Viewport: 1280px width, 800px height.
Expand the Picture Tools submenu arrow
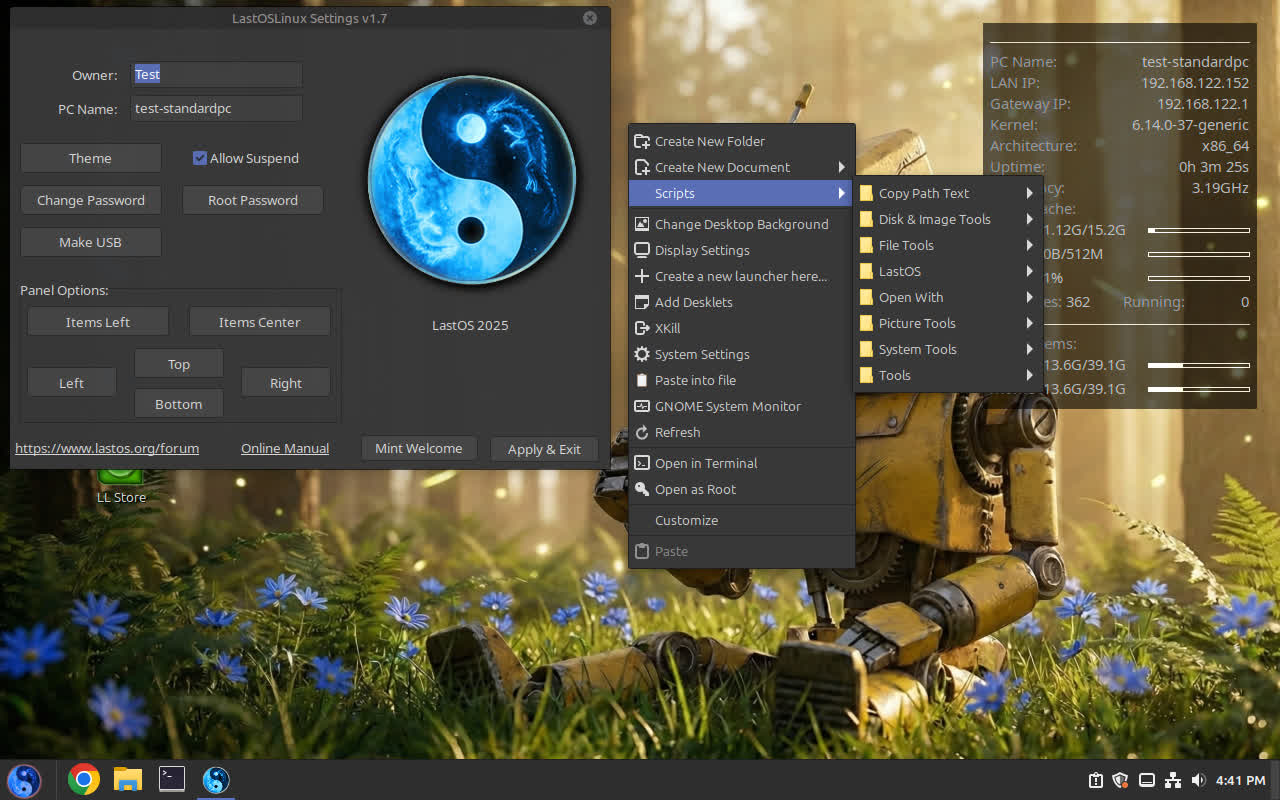point(1029,323)
